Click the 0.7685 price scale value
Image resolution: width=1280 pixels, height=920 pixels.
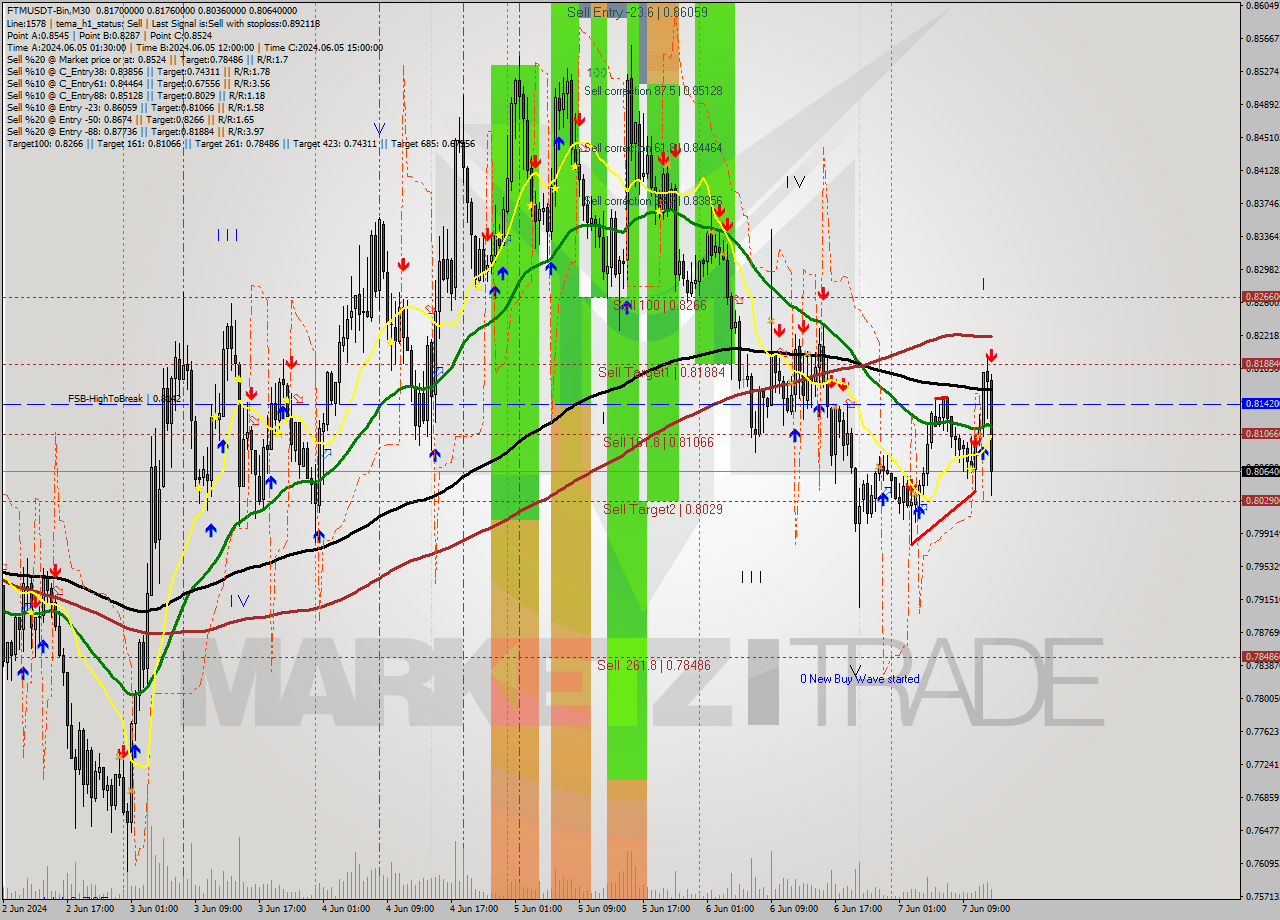click(x=1262, y=798)
